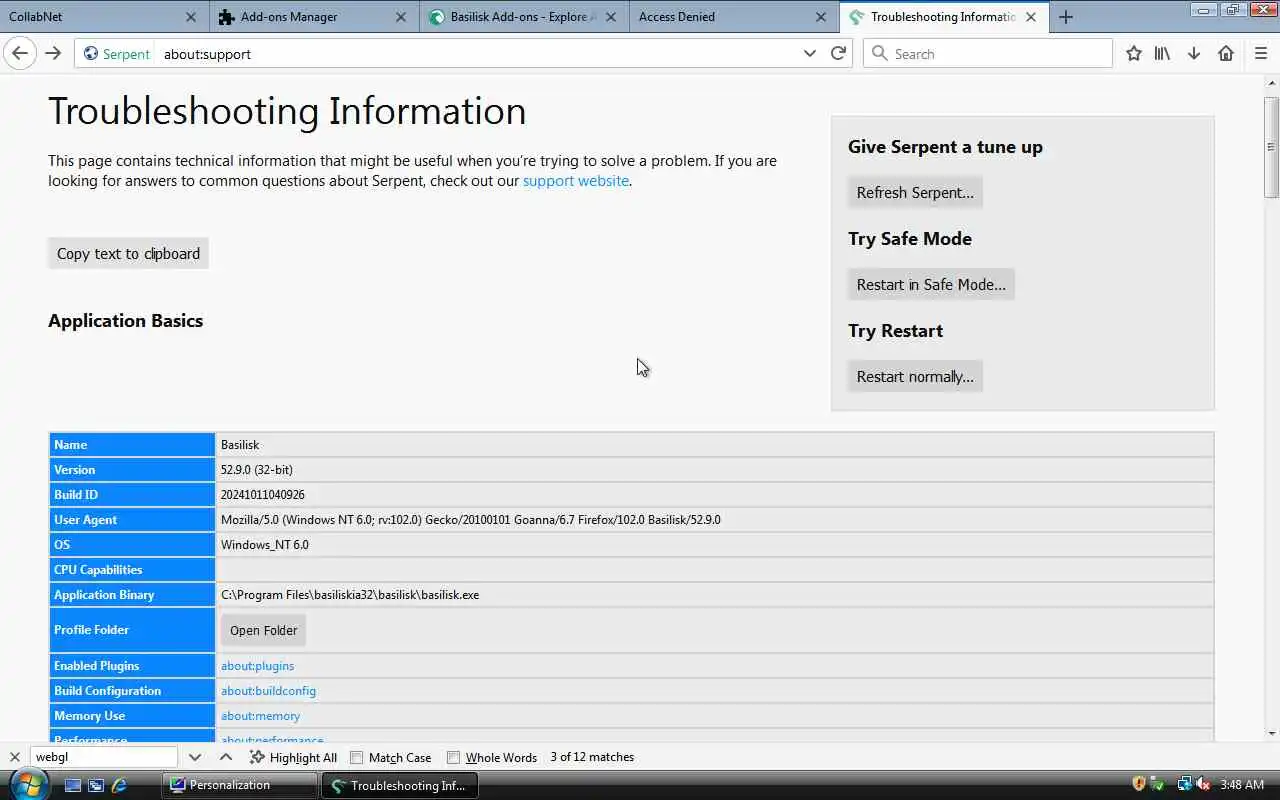Close the find bar
Viewport: 1280px width, 800px height.
[x=14, y=757]
